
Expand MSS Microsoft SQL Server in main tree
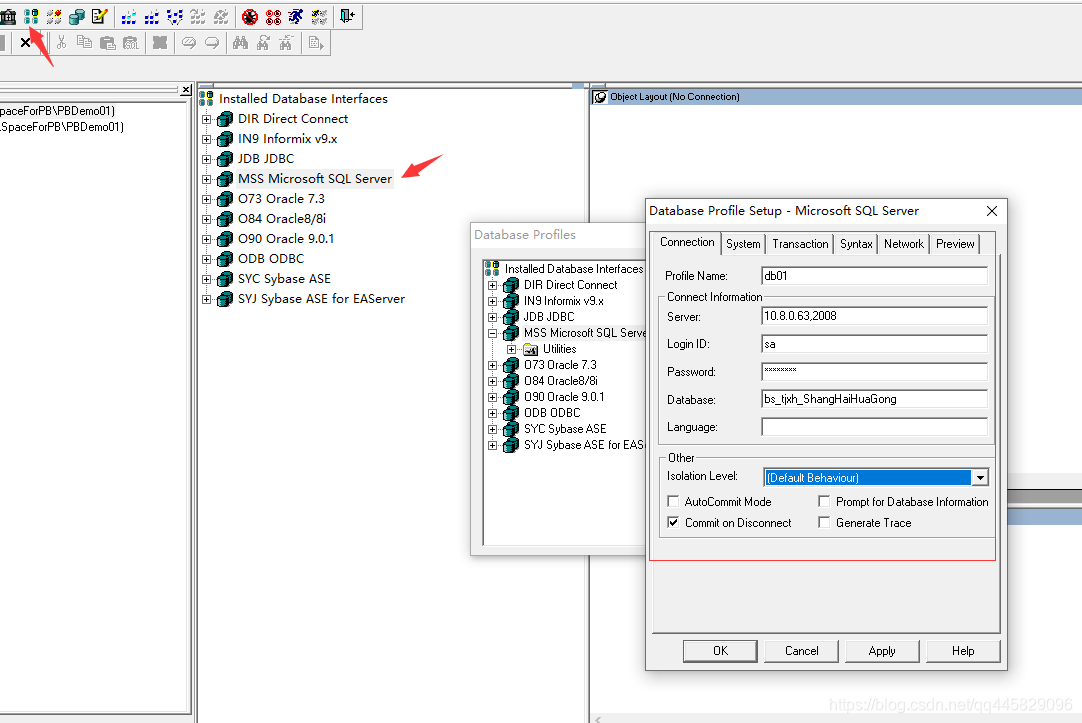point(206,179)
